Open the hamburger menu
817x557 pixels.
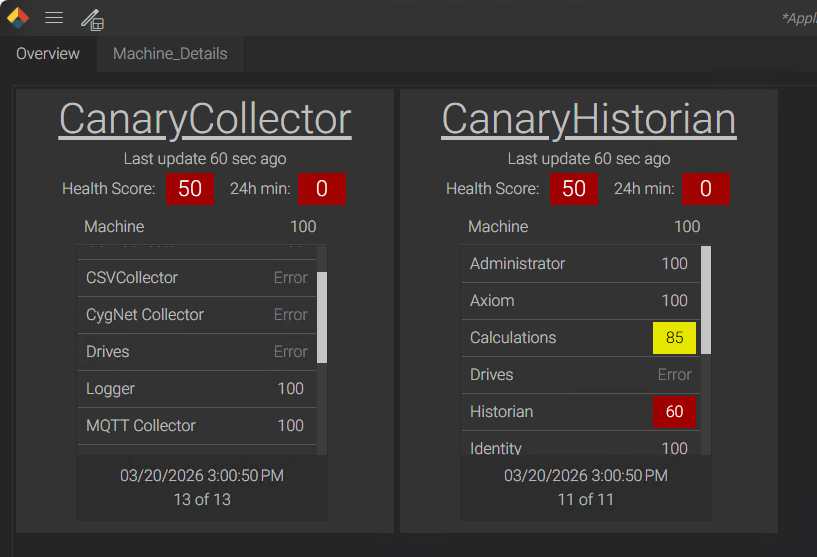point(54,18)
